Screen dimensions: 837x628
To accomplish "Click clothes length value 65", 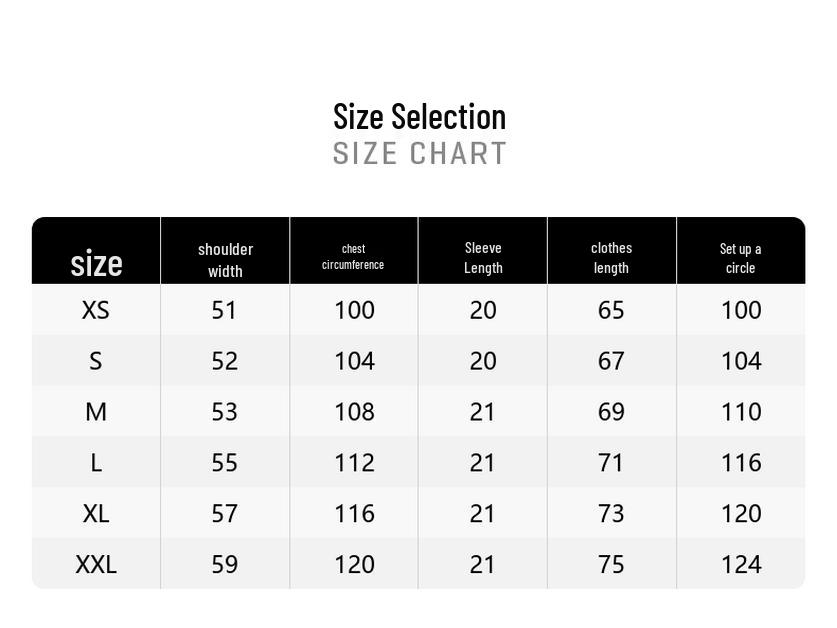I will point(611,310).
